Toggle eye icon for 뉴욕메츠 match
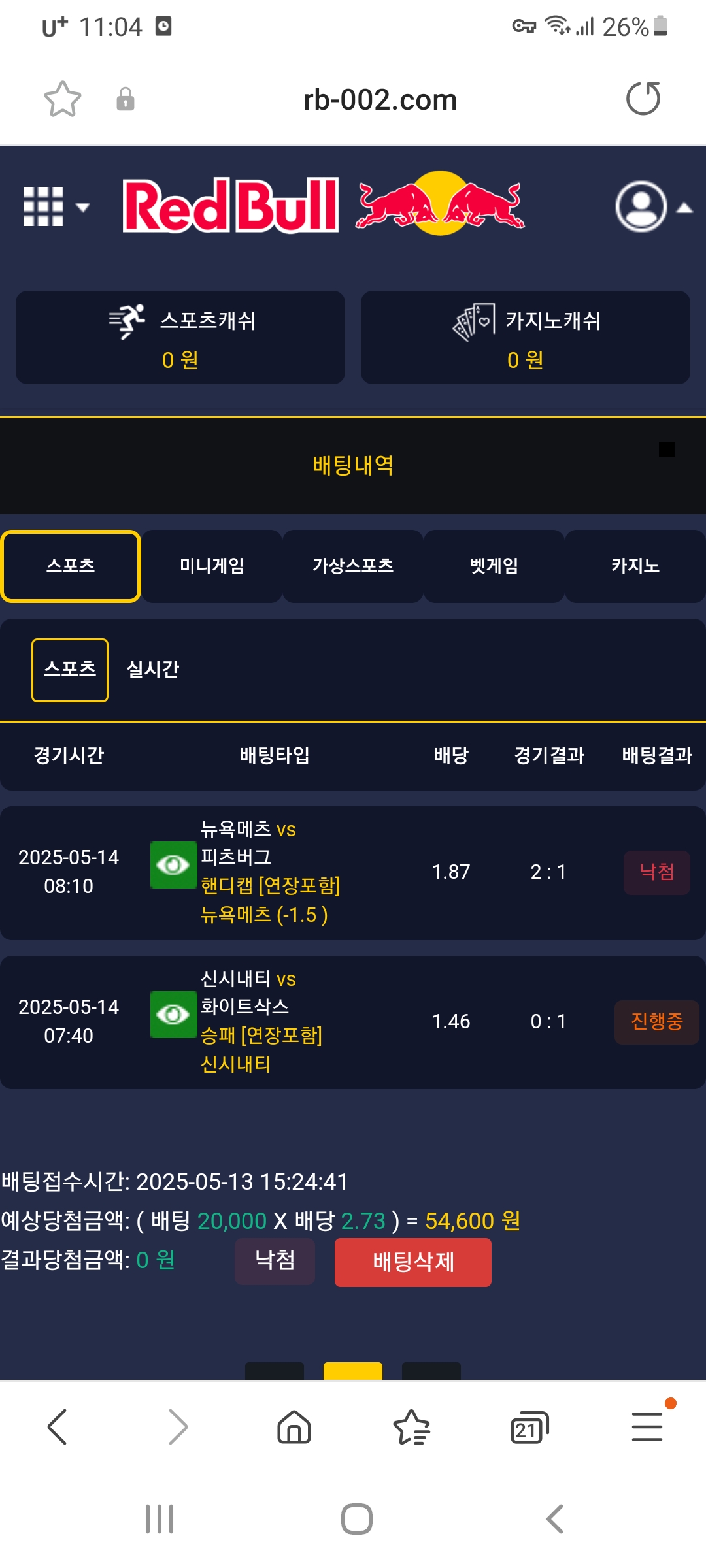The height and width of the screenshot is (1568, 706). (173, 865)
